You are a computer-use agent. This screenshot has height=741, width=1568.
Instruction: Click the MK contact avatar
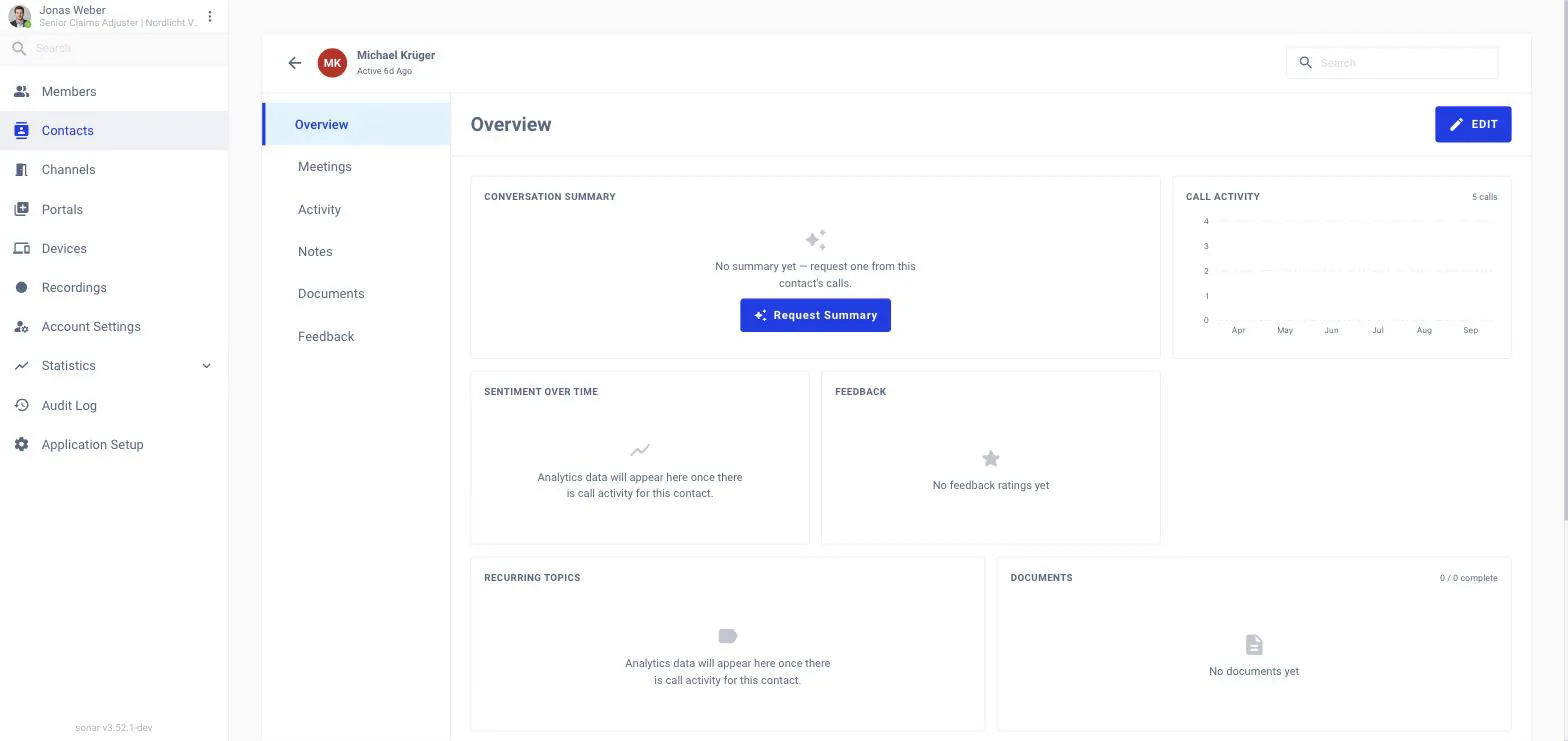click(332, 63)
